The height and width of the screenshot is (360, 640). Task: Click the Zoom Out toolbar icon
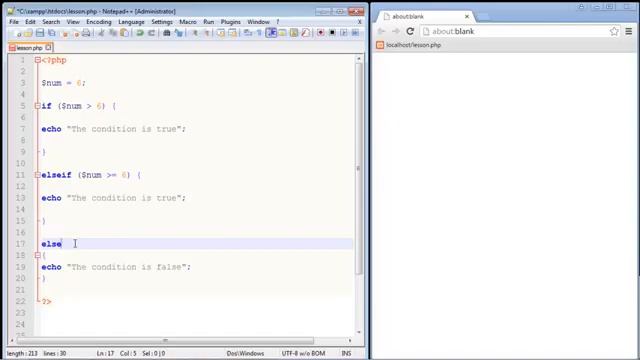[x=207, y=33]
